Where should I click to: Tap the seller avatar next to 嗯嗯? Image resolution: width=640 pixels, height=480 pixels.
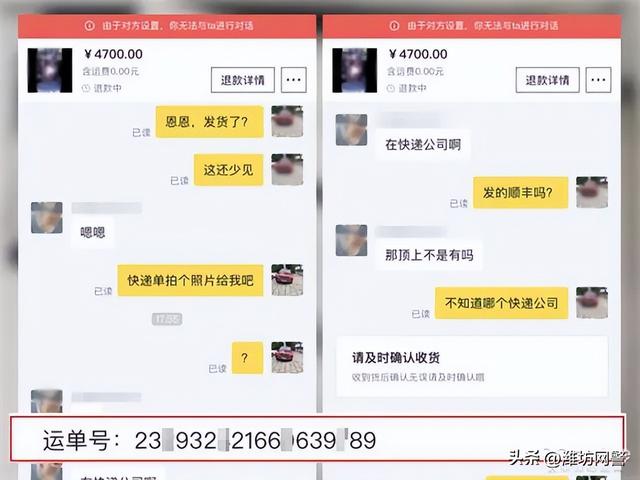(x=47, y=218)
